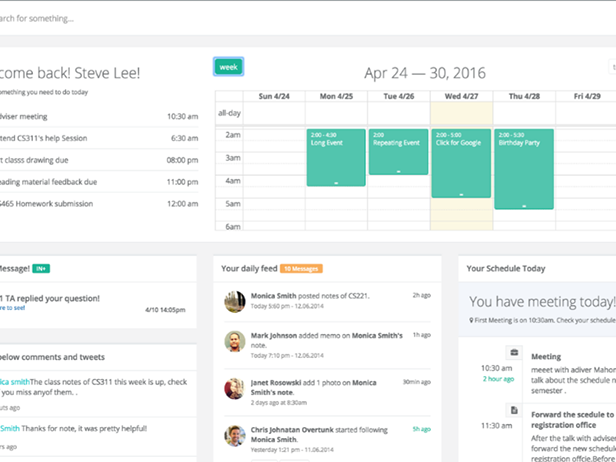Click the Forward the scedule to registration office entry
616x462 pixels.
574,420
